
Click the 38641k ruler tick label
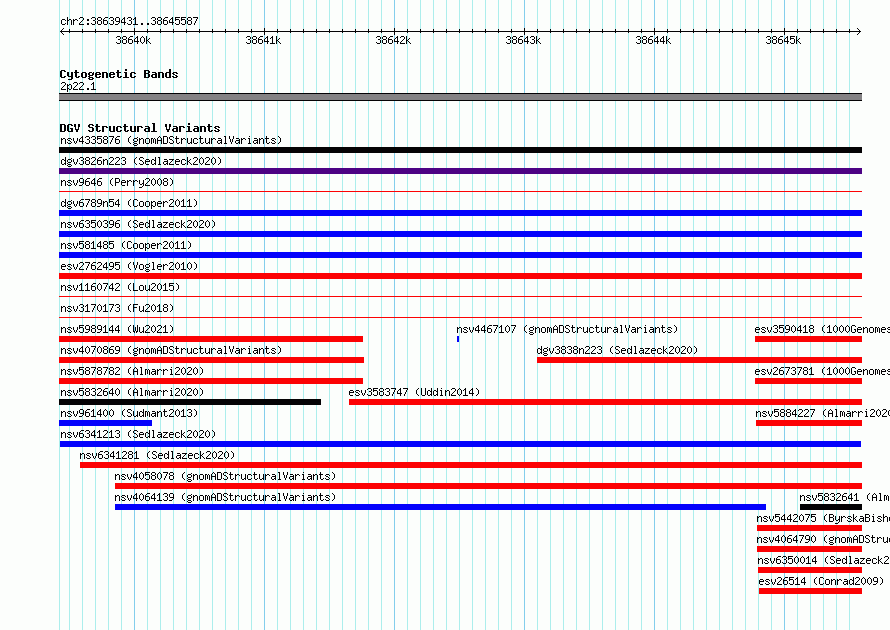263,40
